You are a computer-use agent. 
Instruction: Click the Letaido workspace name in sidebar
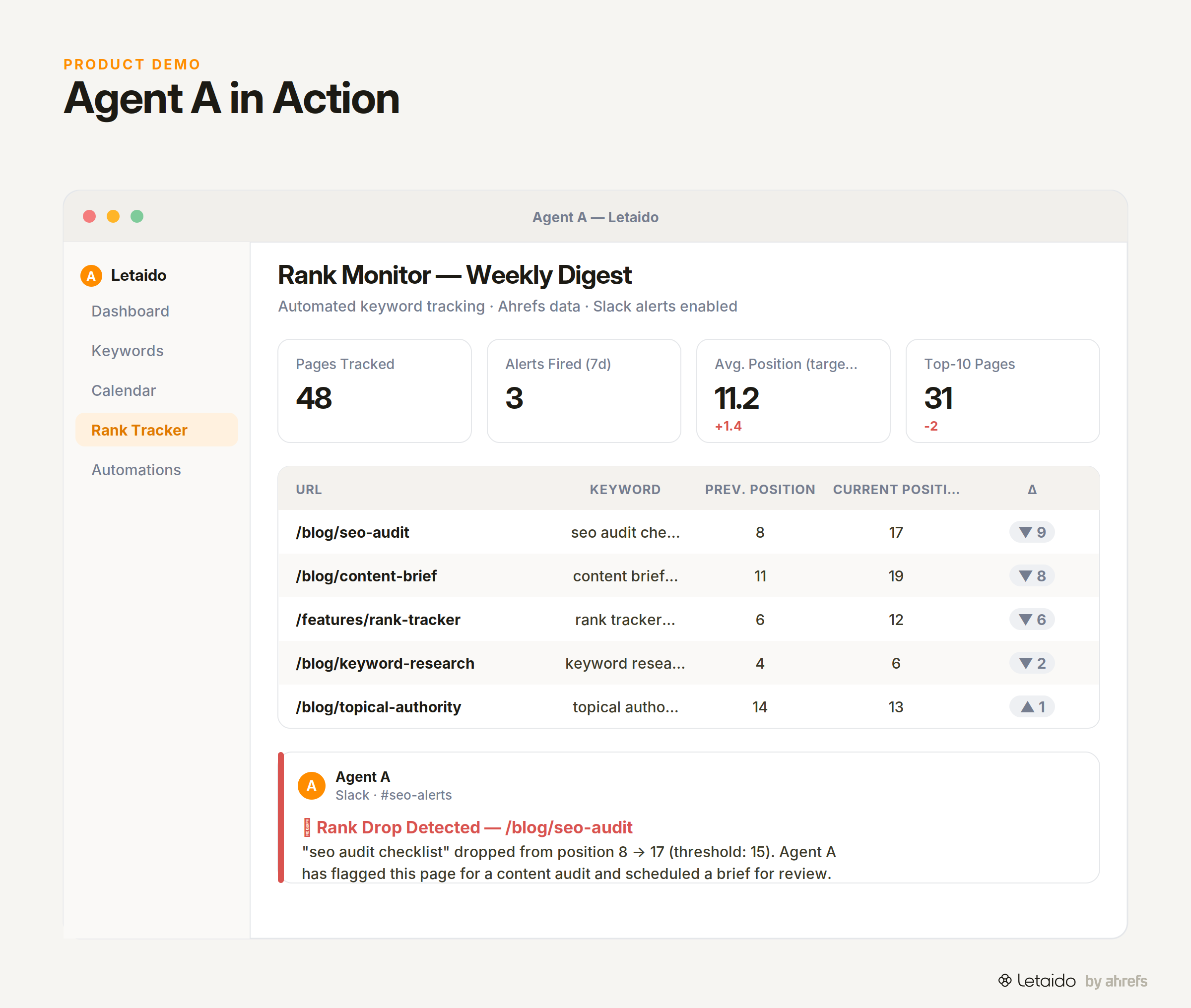(138, 275)
